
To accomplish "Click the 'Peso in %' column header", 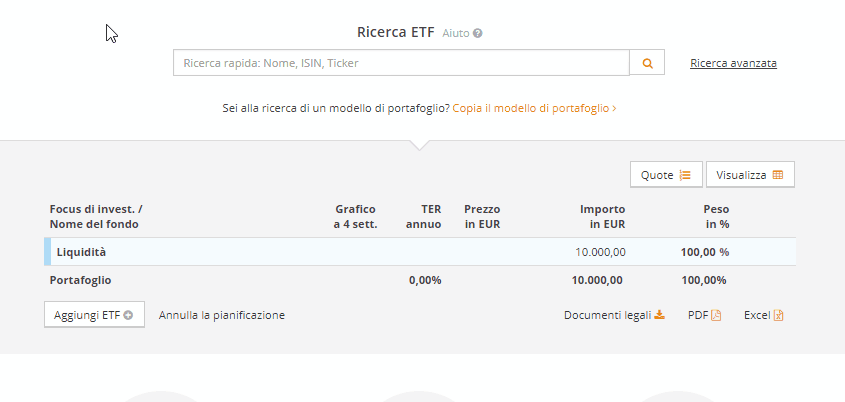I will click(716, 216).
